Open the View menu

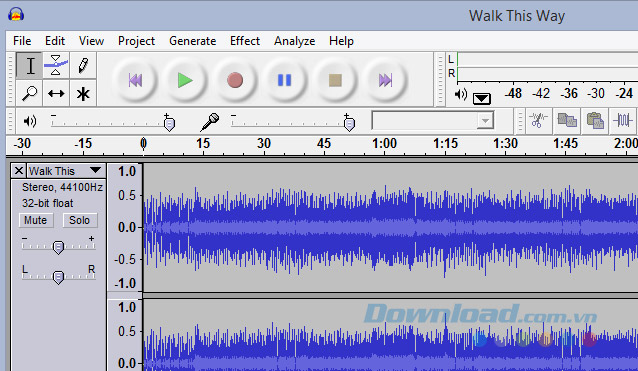(x=92, y=41)
